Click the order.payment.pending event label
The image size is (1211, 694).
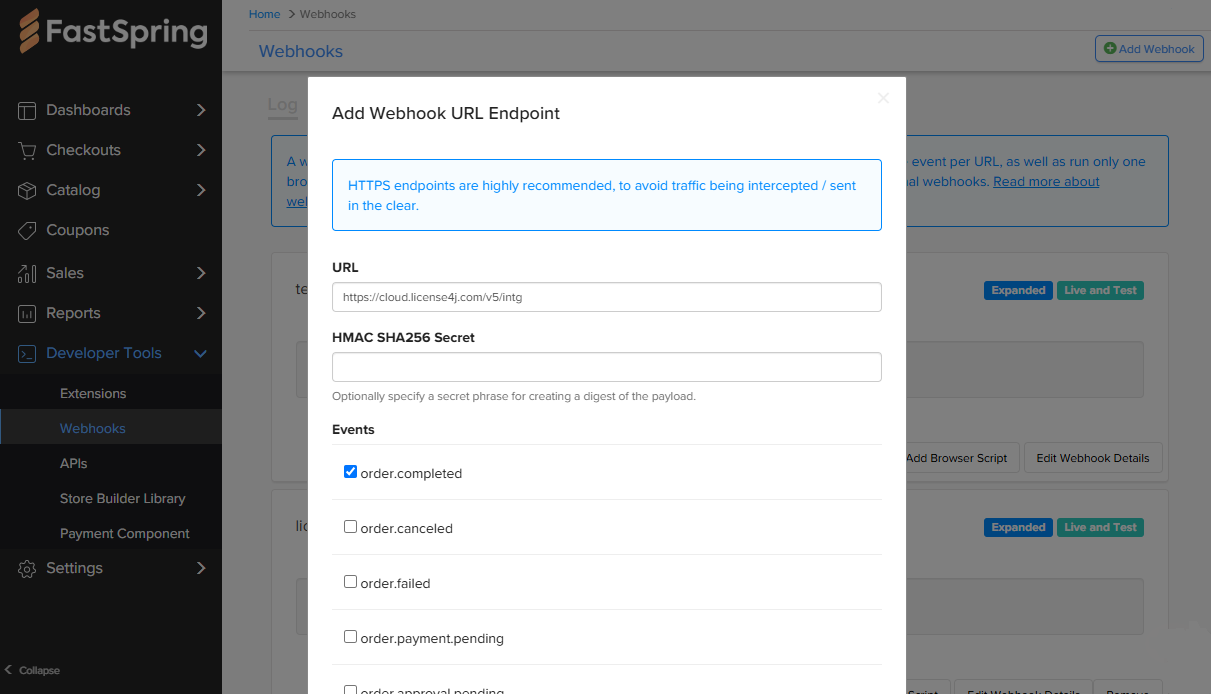(432, 639)
